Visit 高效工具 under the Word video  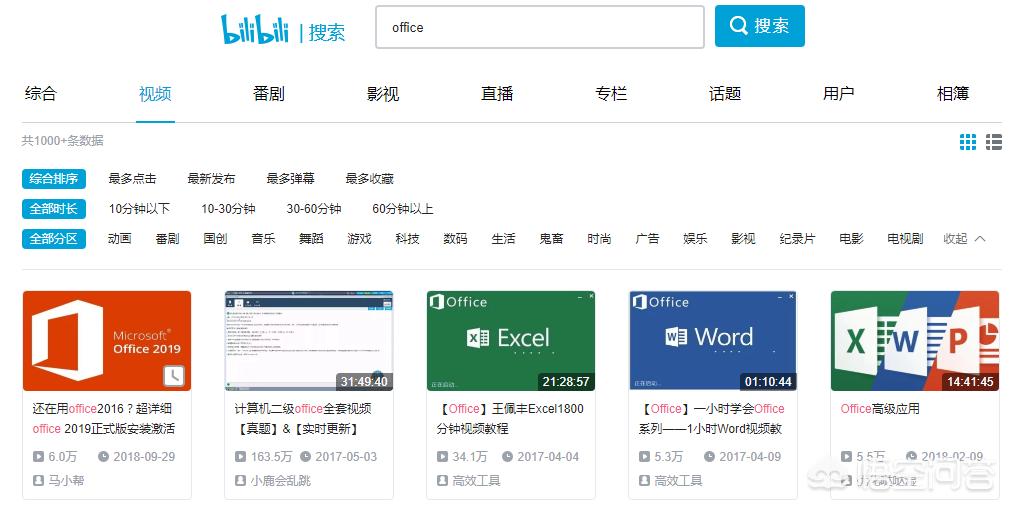(678, 480)
